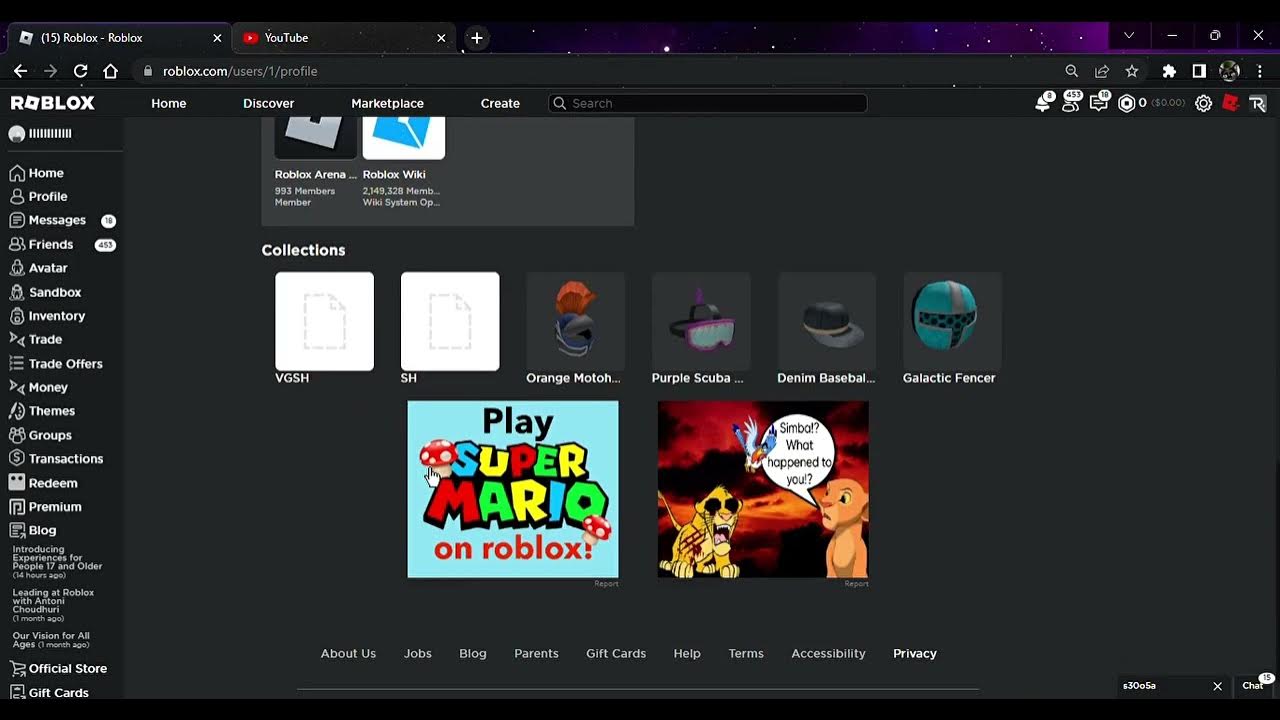
Task: Open the Orange Motohelmet collection item
Action: [576, 321]
